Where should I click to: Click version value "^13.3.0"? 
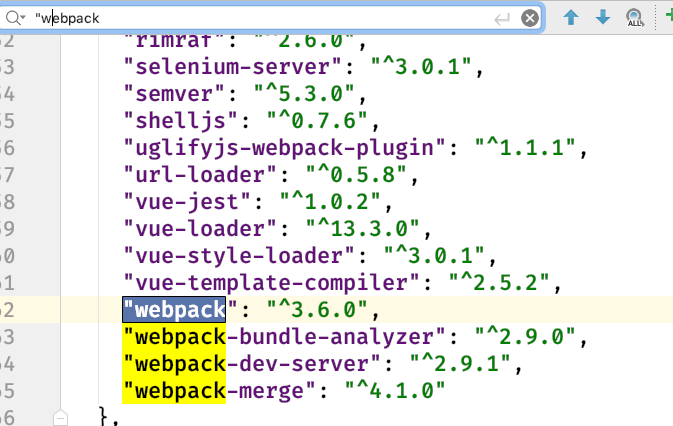(x=363, y=229)
